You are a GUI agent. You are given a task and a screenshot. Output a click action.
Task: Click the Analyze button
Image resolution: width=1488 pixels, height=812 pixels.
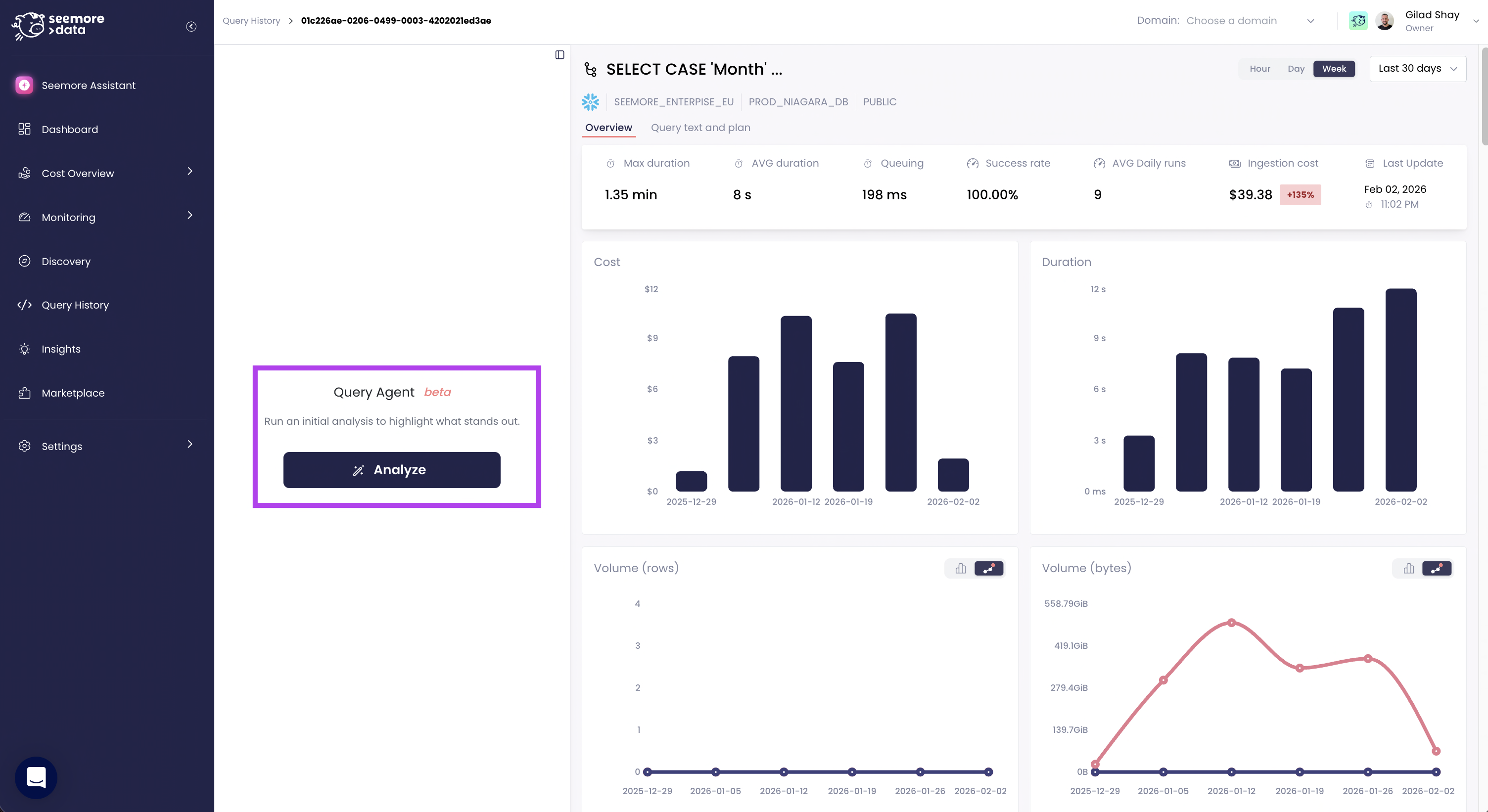(392, 469)
